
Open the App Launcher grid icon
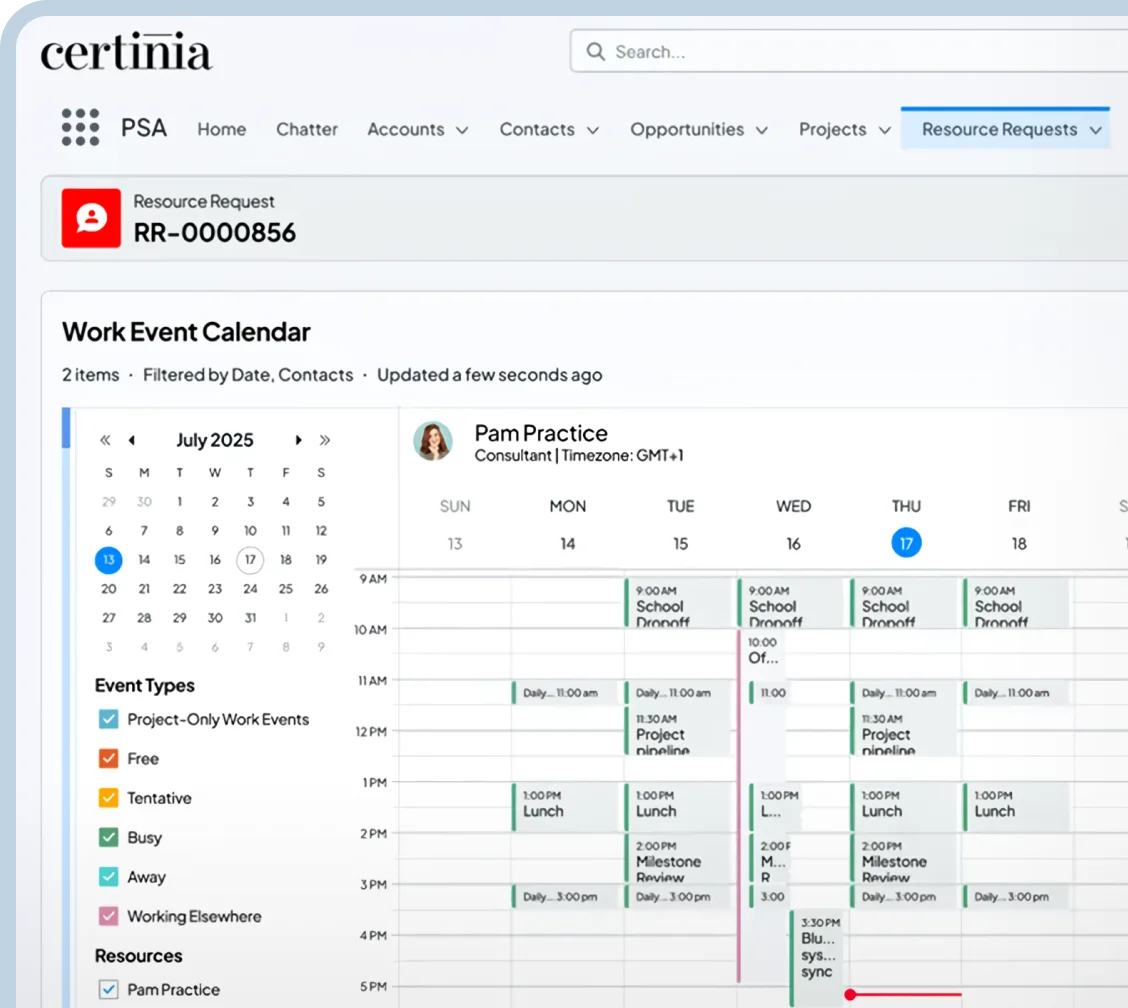tap(80, 128)
